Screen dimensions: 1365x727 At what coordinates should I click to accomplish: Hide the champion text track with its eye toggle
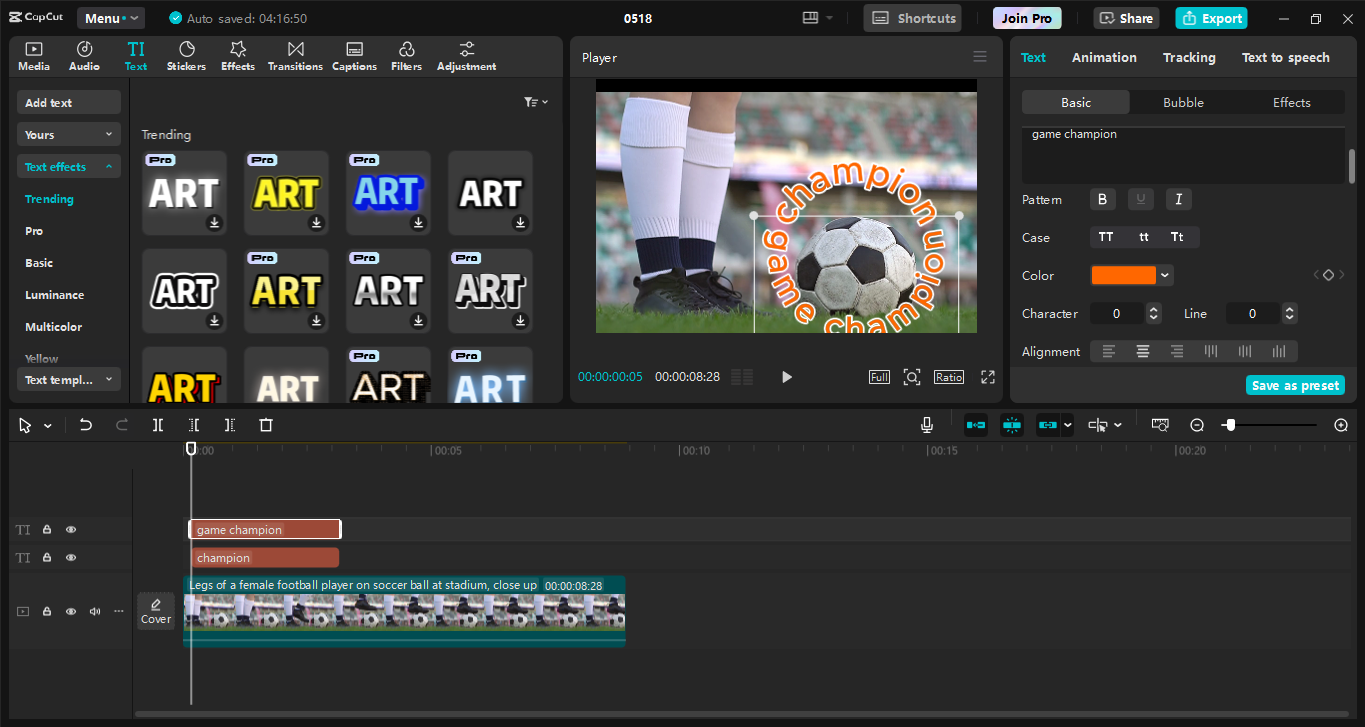click(70, 557)
